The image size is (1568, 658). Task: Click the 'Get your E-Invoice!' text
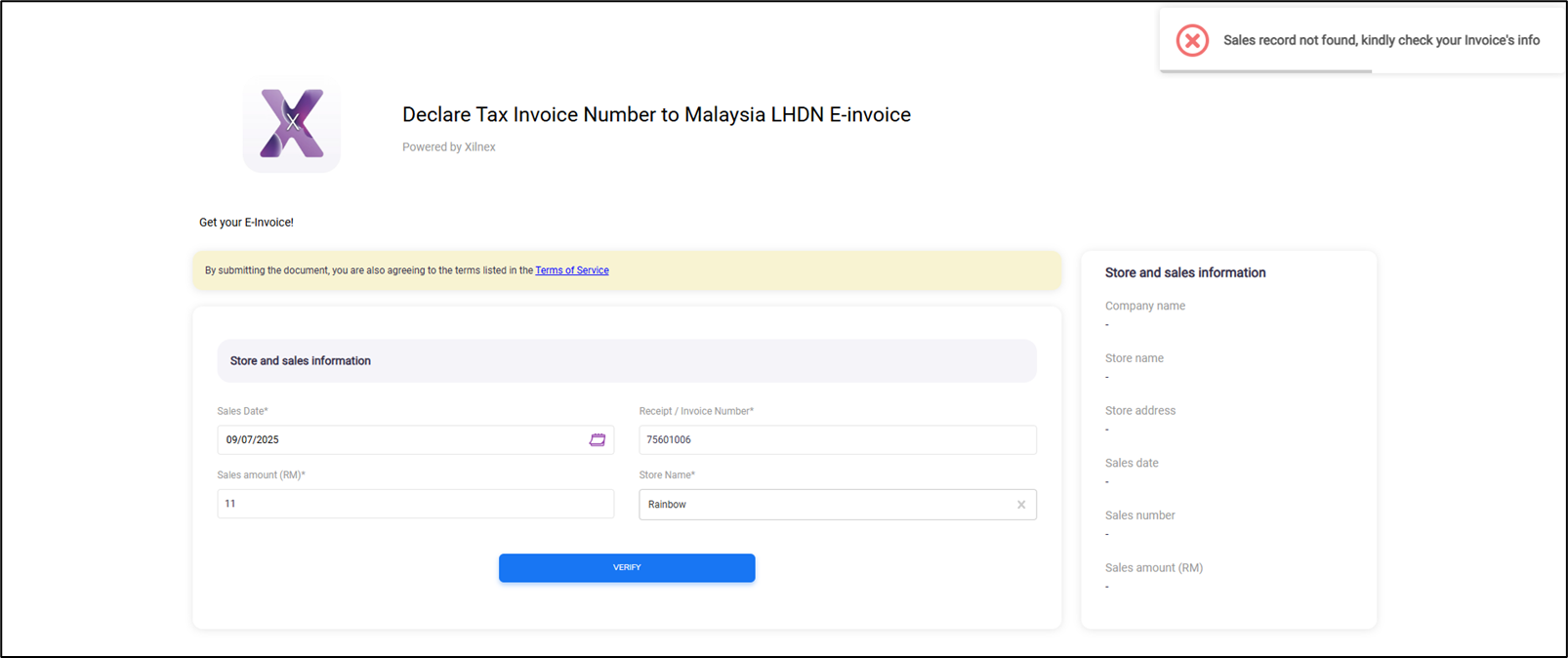246,223
